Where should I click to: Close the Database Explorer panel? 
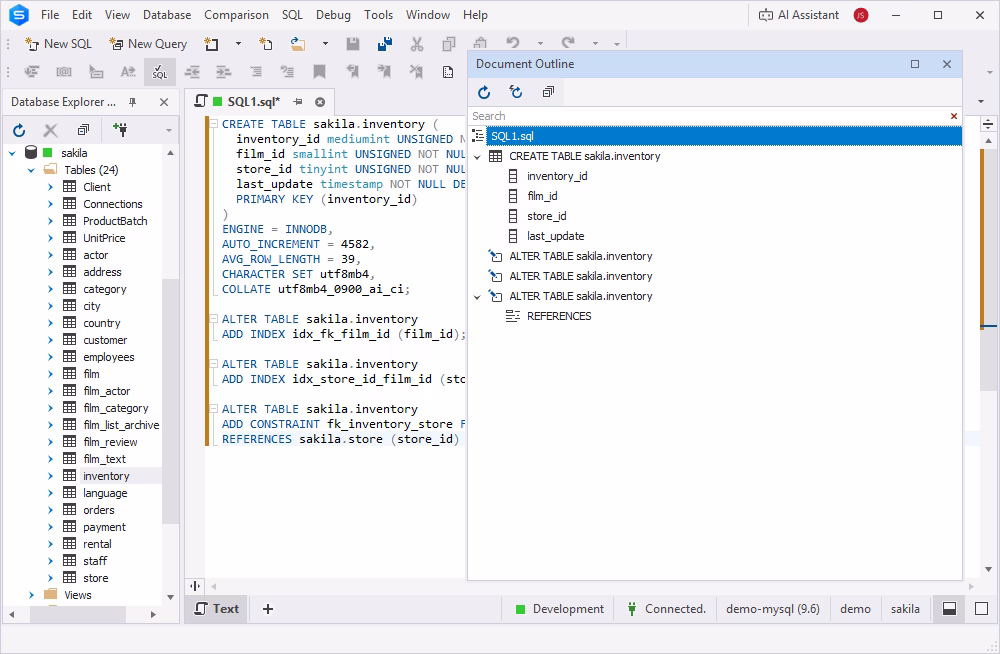coord(164,102)
